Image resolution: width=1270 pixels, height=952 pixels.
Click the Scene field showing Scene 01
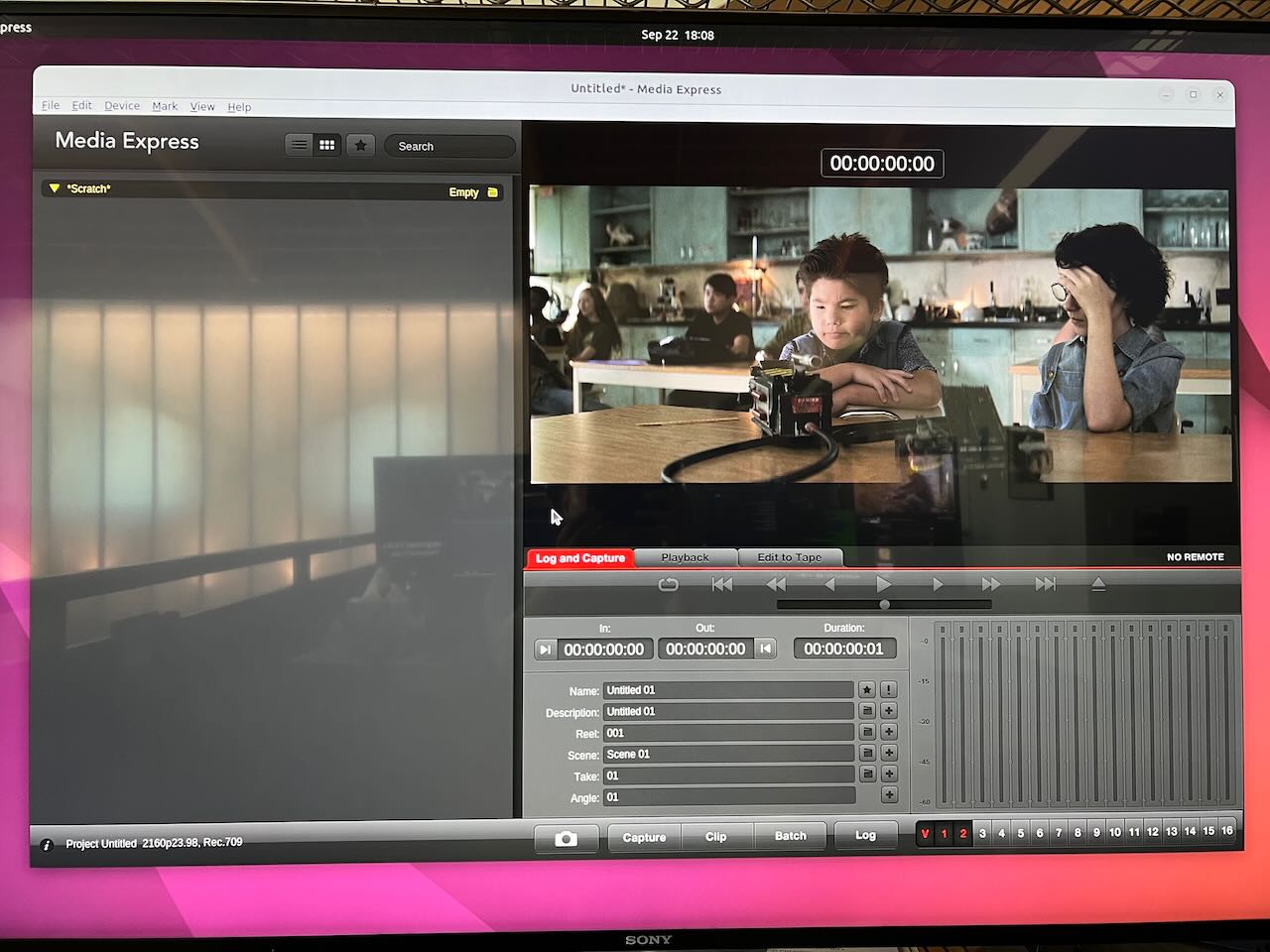coord(729,754)
